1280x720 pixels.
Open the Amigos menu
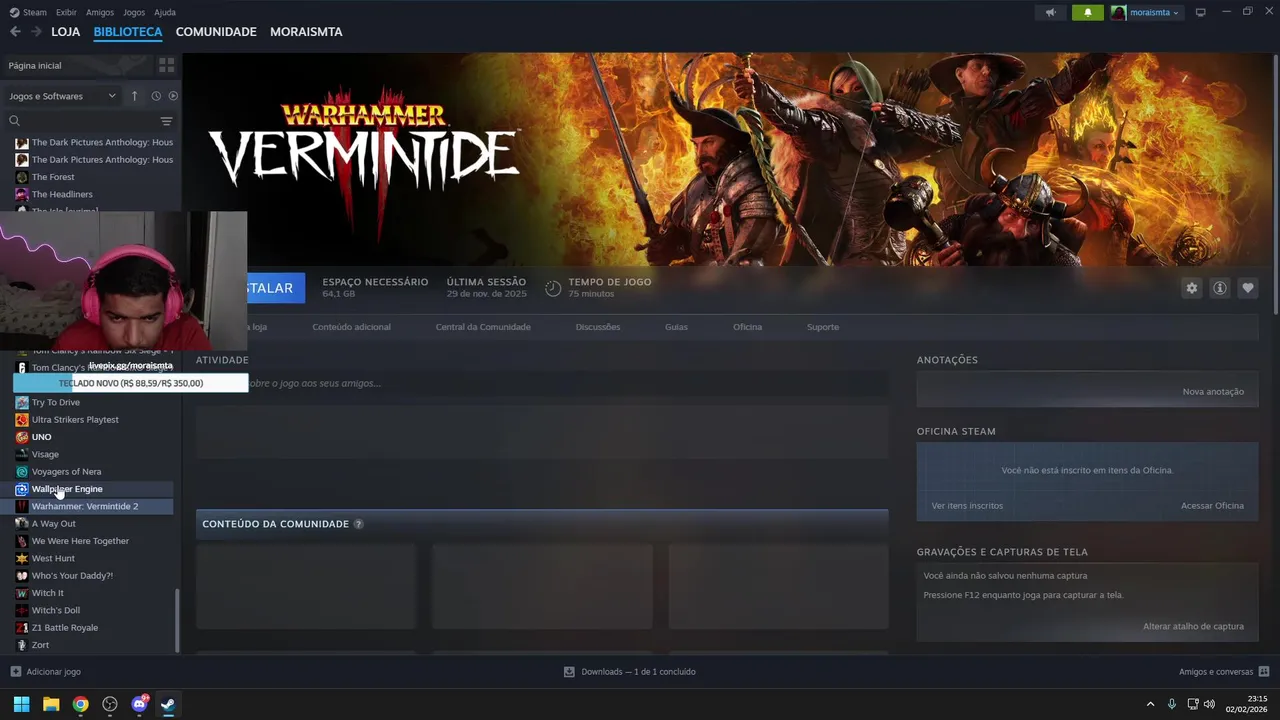coord(100,12)
